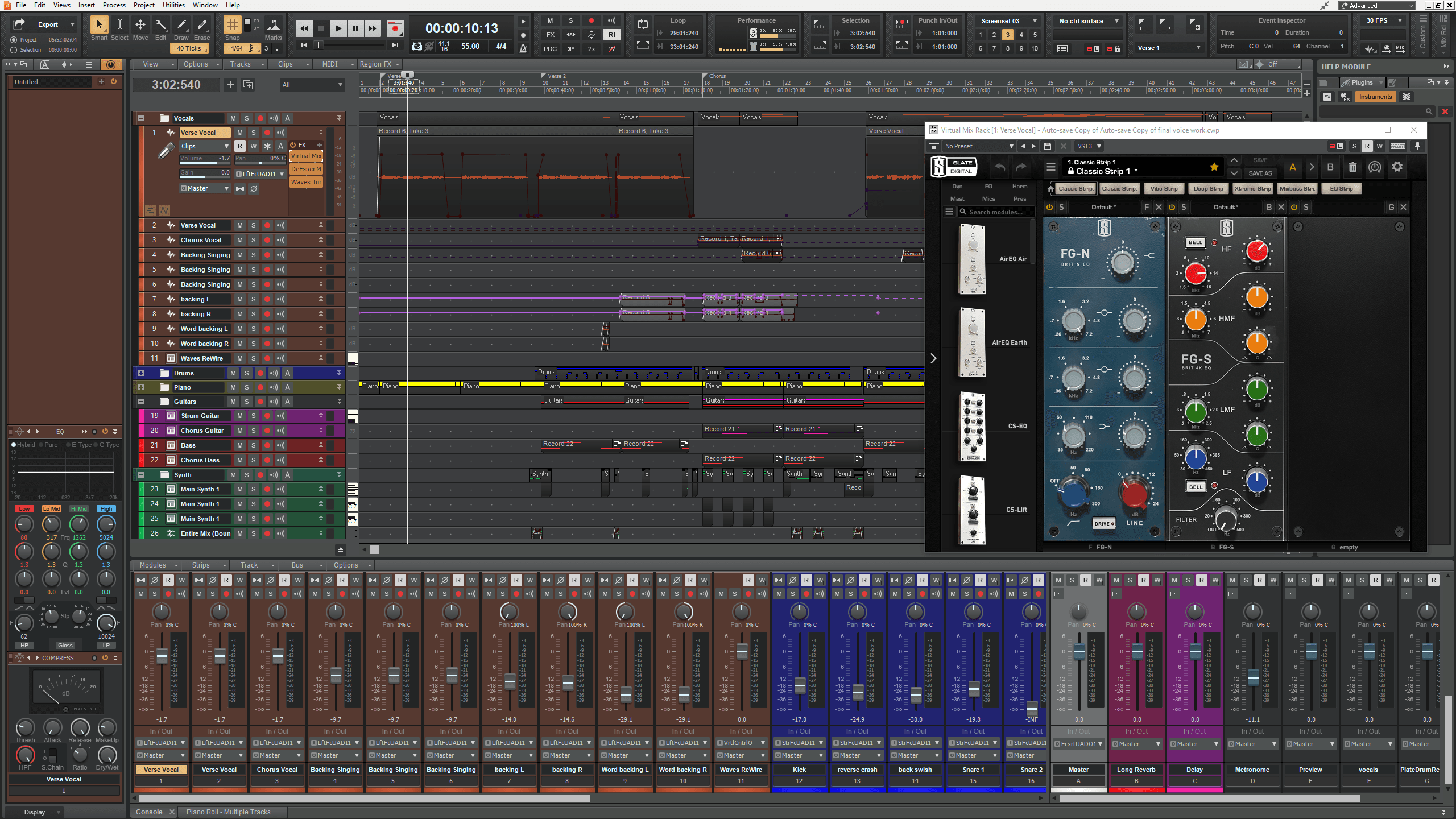
Task: Click the Play transport button
Action: (x=338, y=28)
